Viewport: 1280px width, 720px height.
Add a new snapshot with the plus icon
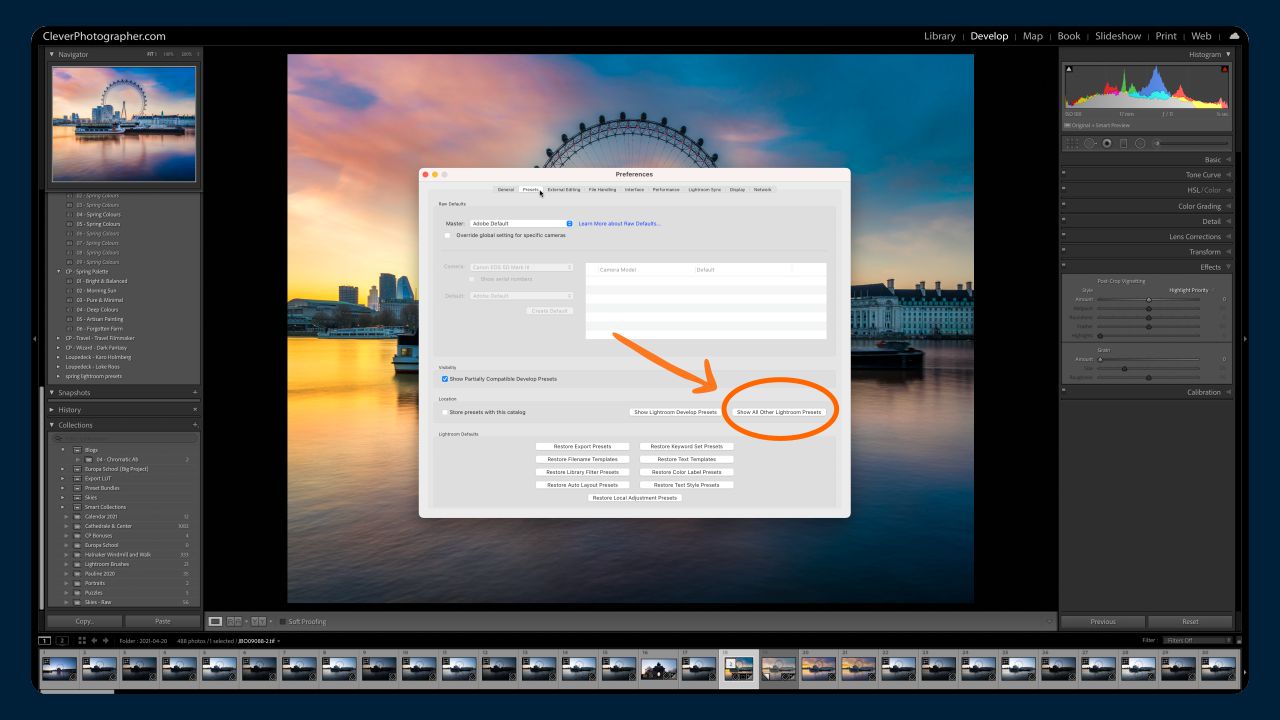click(195, 393)
